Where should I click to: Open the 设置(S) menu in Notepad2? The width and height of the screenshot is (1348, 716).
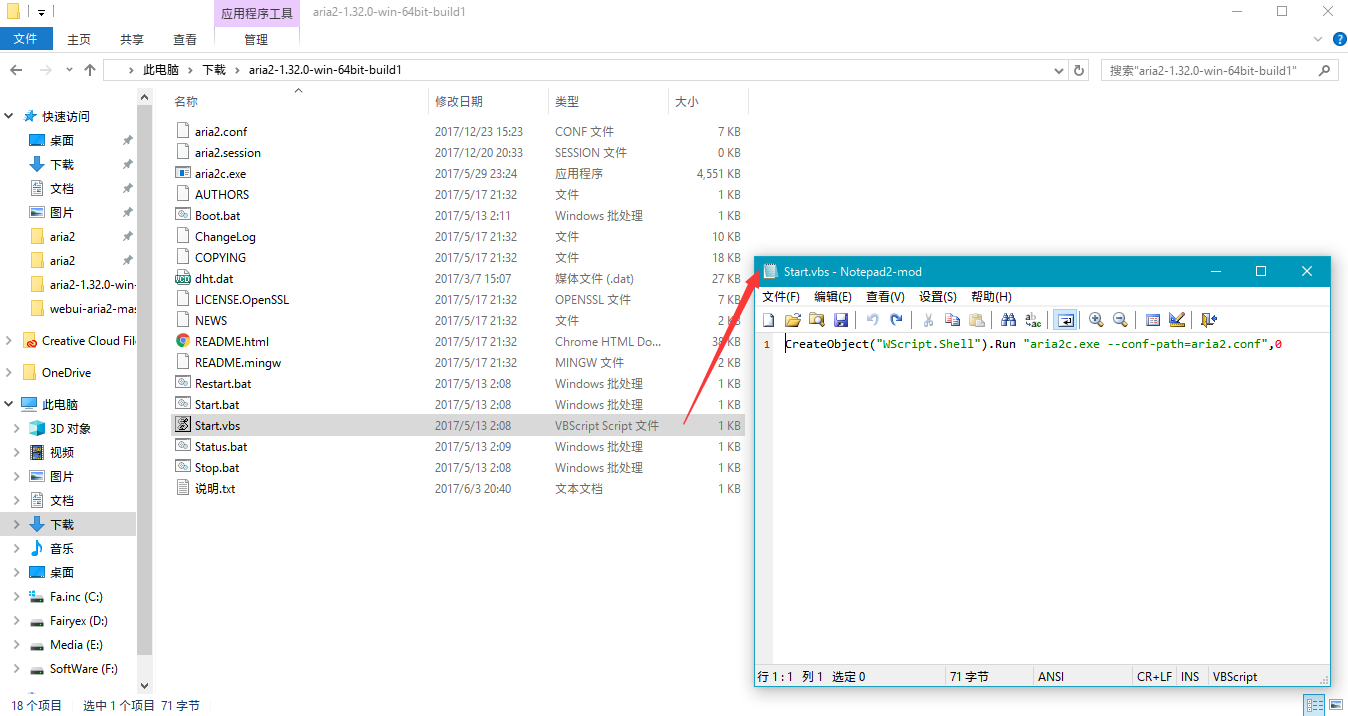937,297
